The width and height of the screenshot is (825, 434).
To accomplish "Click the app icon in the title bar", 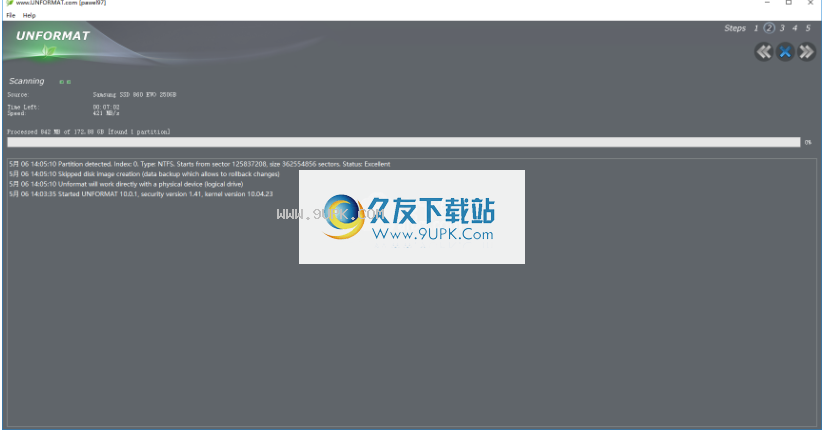I will click(x=9, y=3).
